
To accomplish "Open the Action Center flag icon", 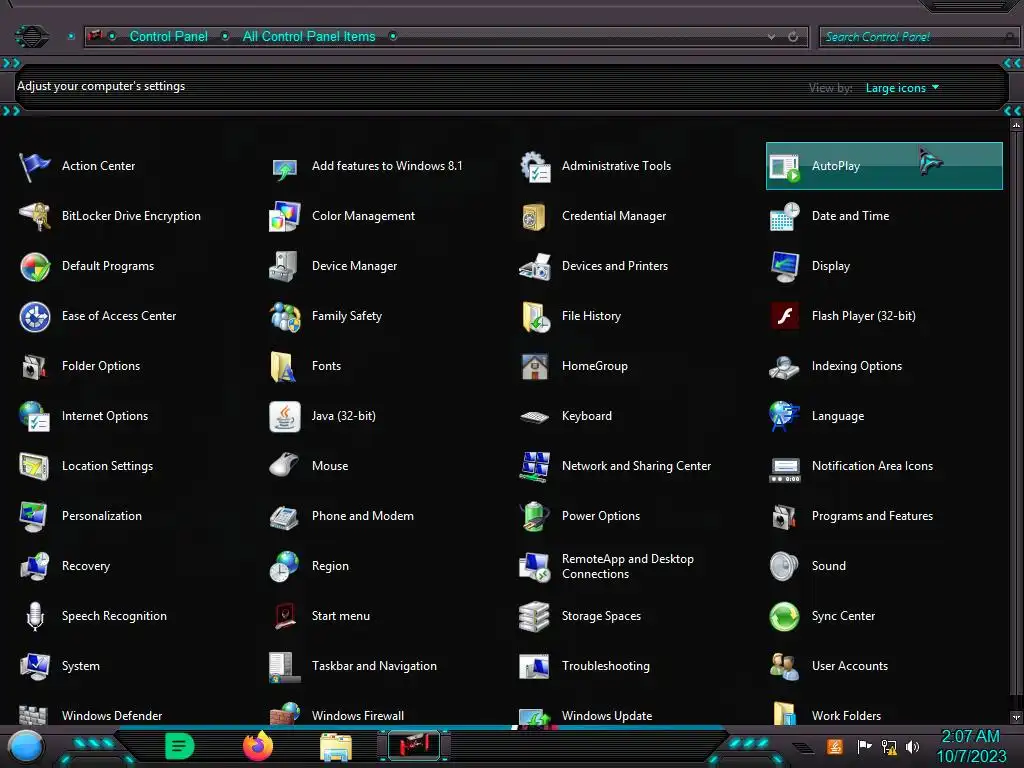I will click(x=35, y=166).
